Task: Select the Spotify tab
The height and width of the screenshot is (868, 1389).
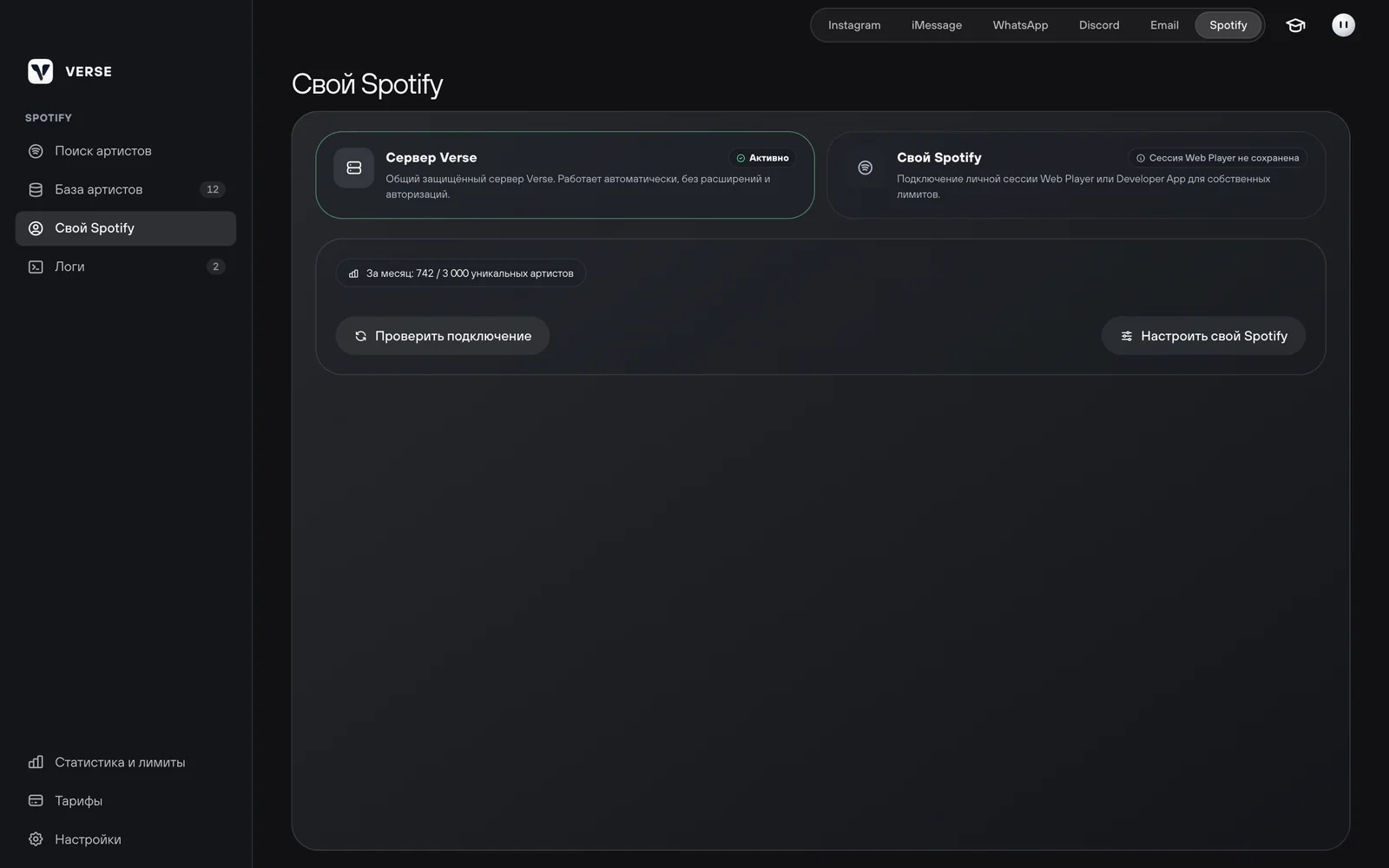Action: pyautogui.click(x=1228, y=25)
